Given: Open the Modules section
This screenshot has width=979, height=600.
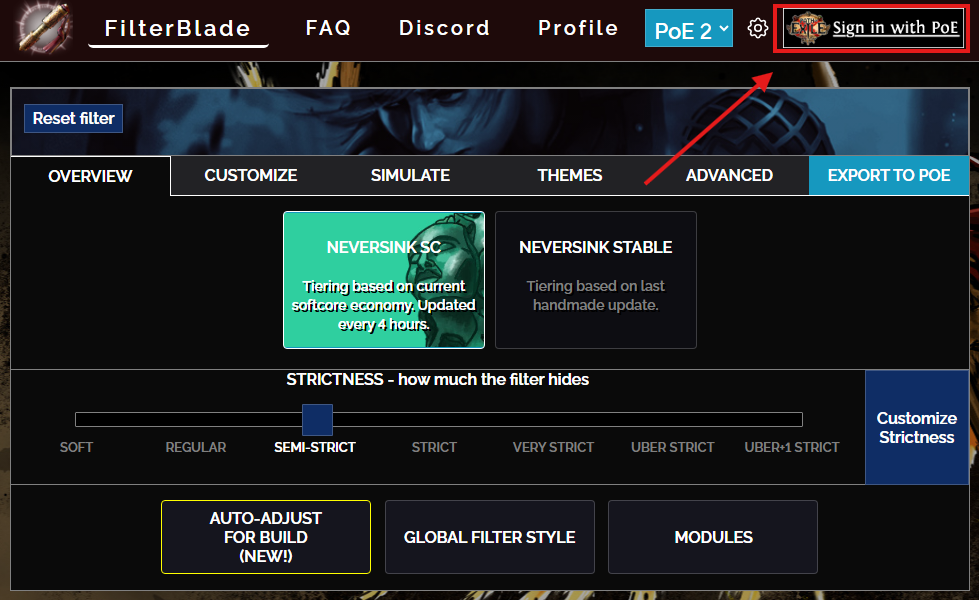Looking at the screenshot, I should coord(713,537).
